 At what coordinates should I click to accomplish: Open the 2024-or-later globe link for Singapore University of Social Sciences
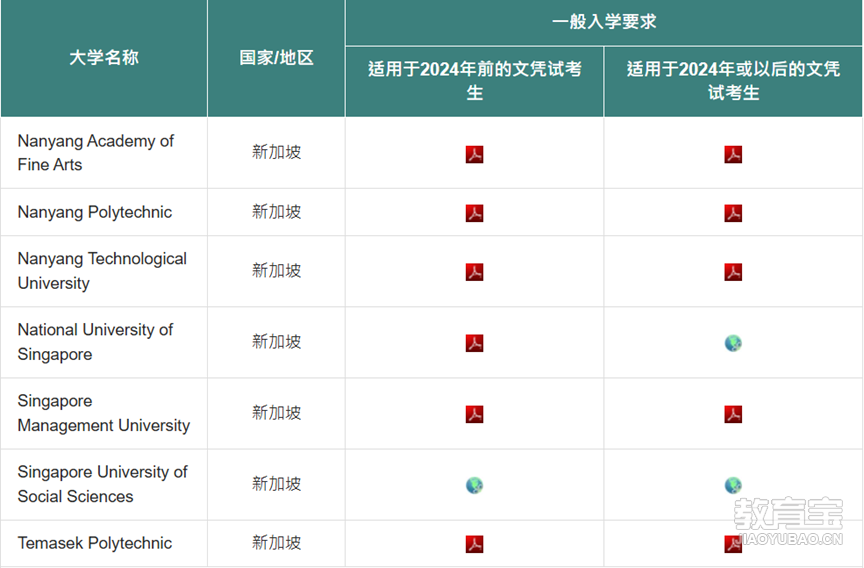tap(733, 485)
